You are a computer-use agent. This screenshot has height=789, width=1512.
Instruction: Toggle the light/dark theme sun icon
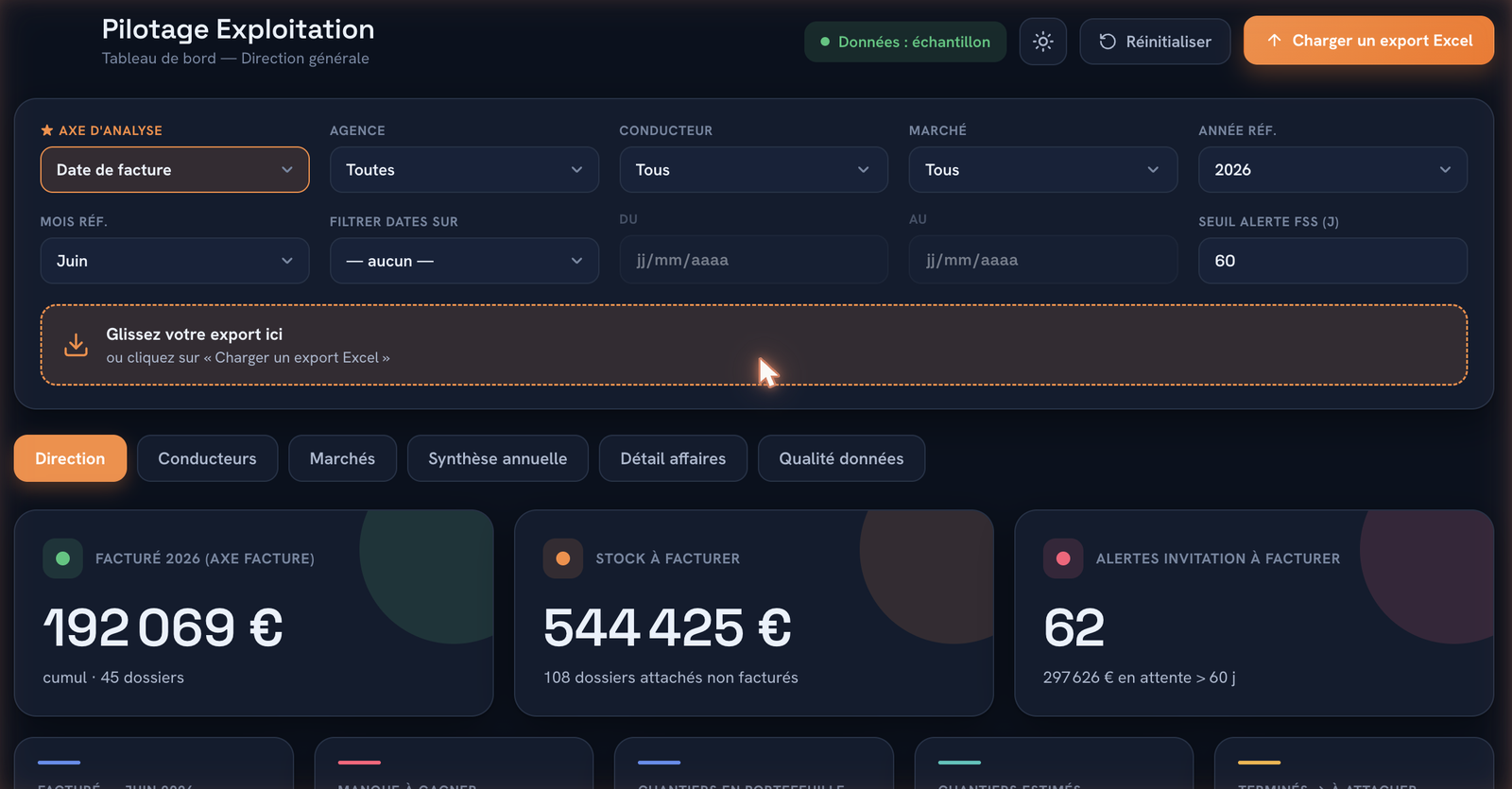pyautogui.click(x=1042, y=42)
